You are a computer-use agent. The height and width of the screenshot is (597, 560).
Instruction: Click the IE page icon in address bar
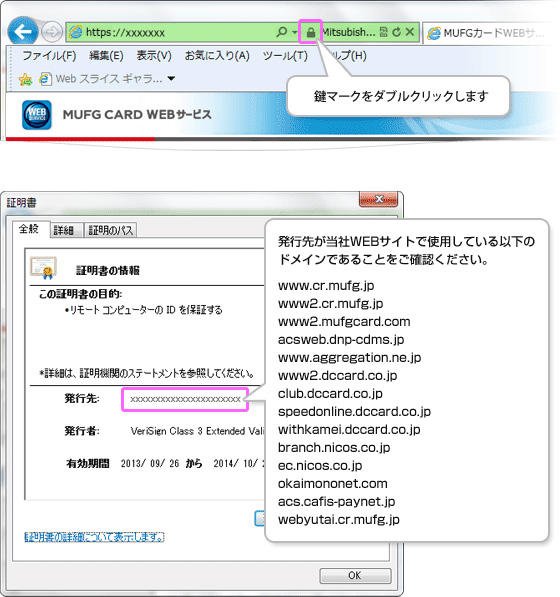(75, 32)
